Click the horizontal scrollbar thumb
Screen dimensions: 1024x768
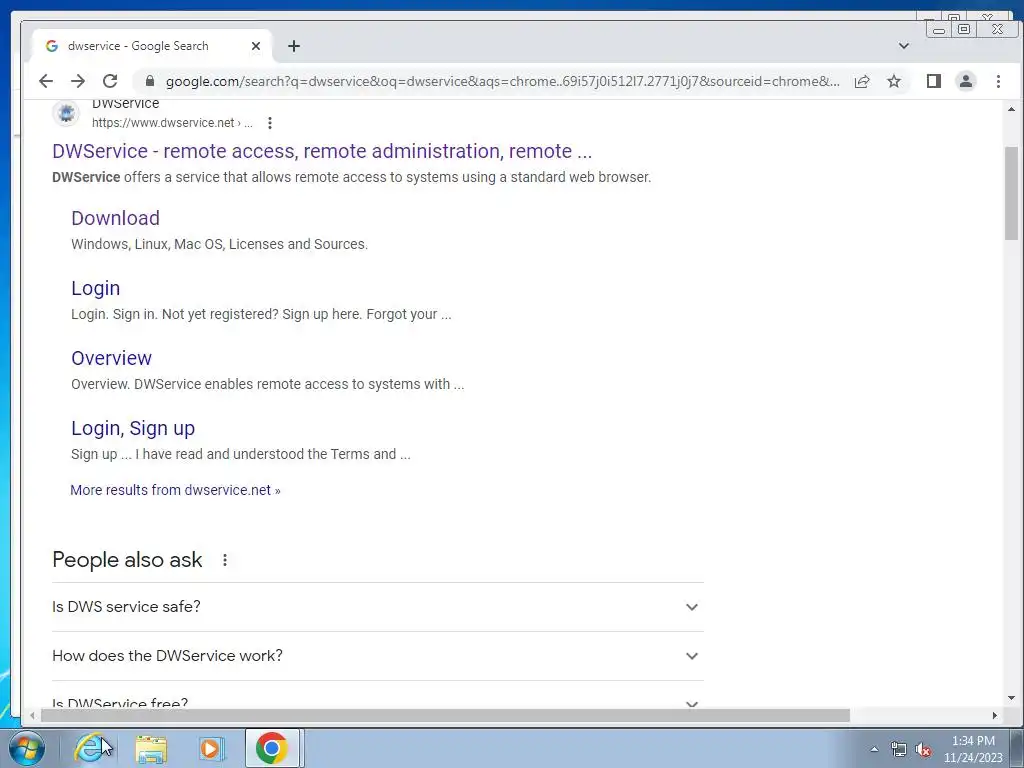coord(445,716)
